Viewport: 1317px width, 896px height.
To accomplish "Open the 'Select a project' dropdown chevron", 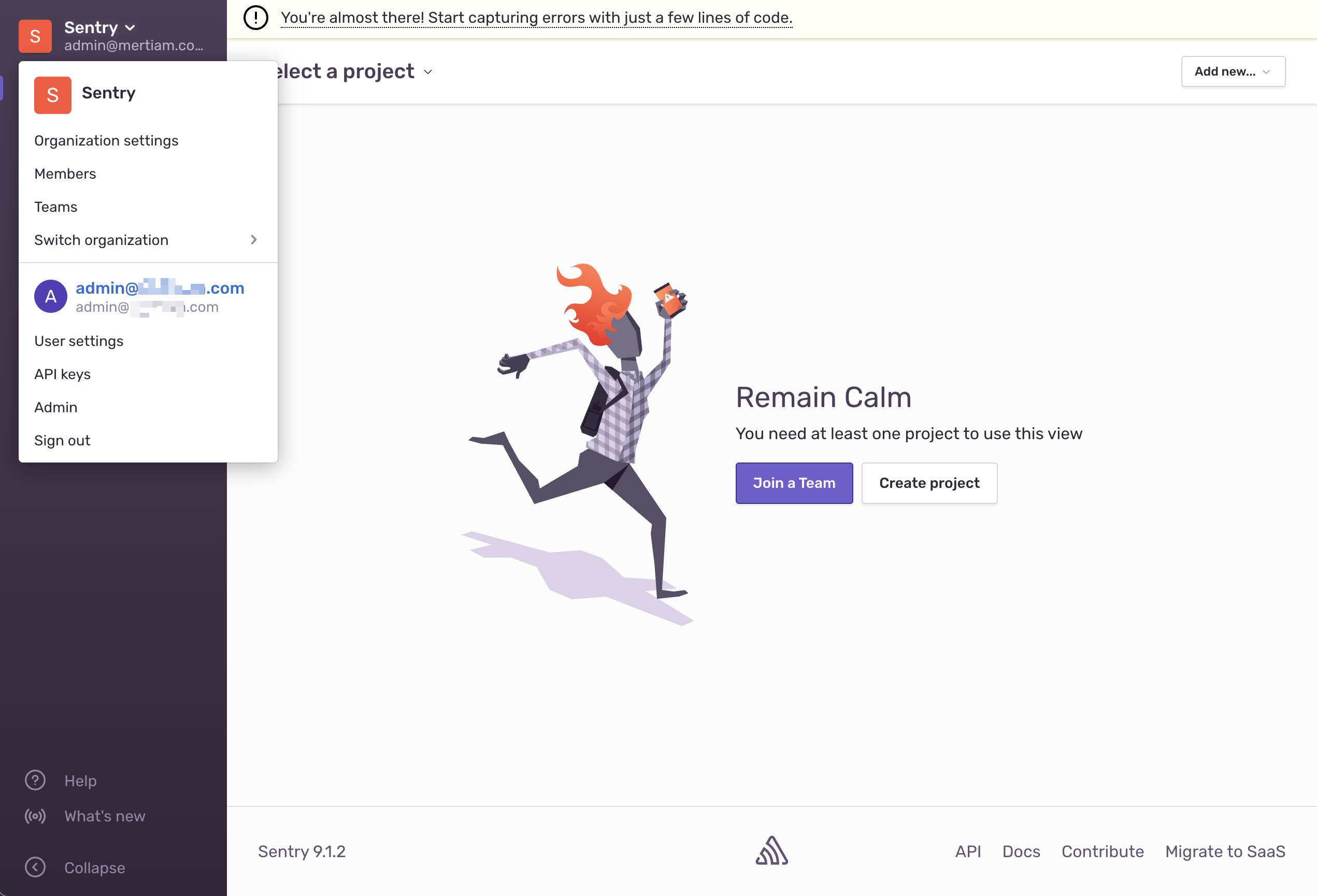I will pyautogui.click(x=428, y=72).
